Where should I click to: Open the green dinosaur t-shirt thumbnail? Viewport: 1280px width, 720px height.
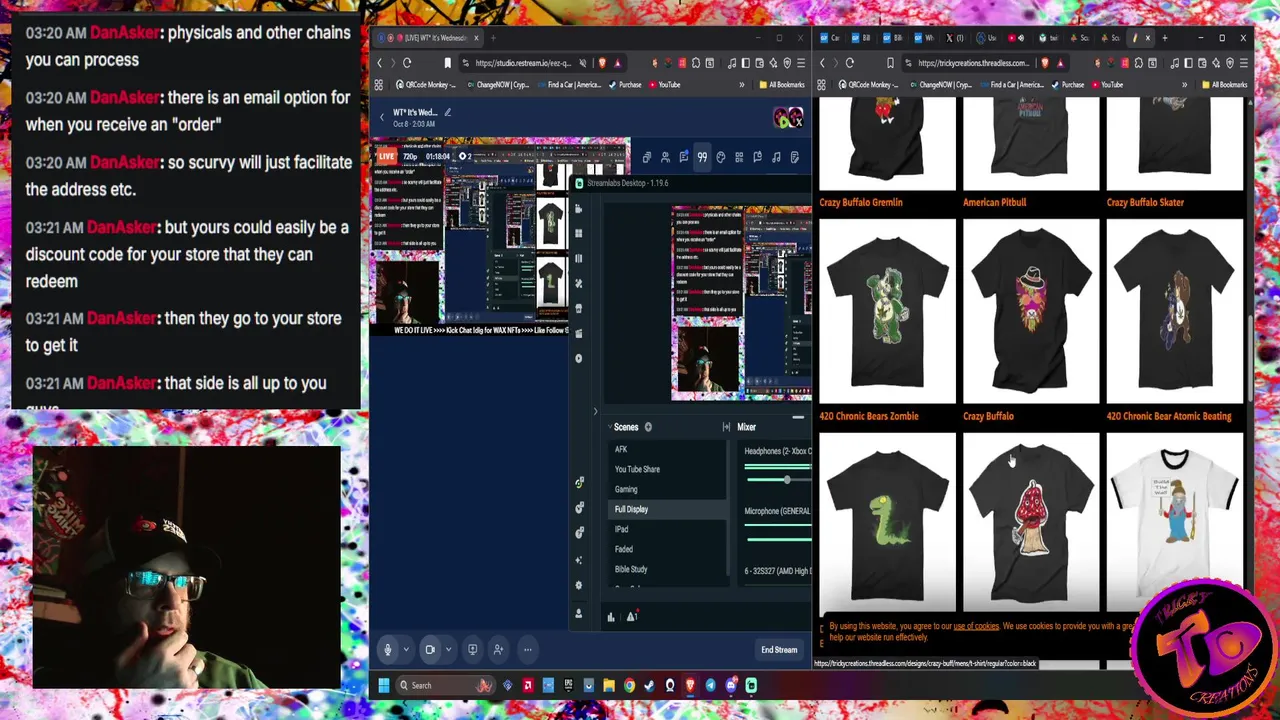click(887, 522)
